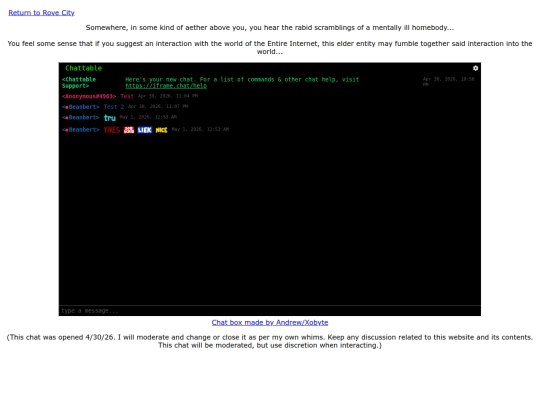Click Beanbert username on 'Test 2' message
Screen dimensions: 540x405
(81, 107)
